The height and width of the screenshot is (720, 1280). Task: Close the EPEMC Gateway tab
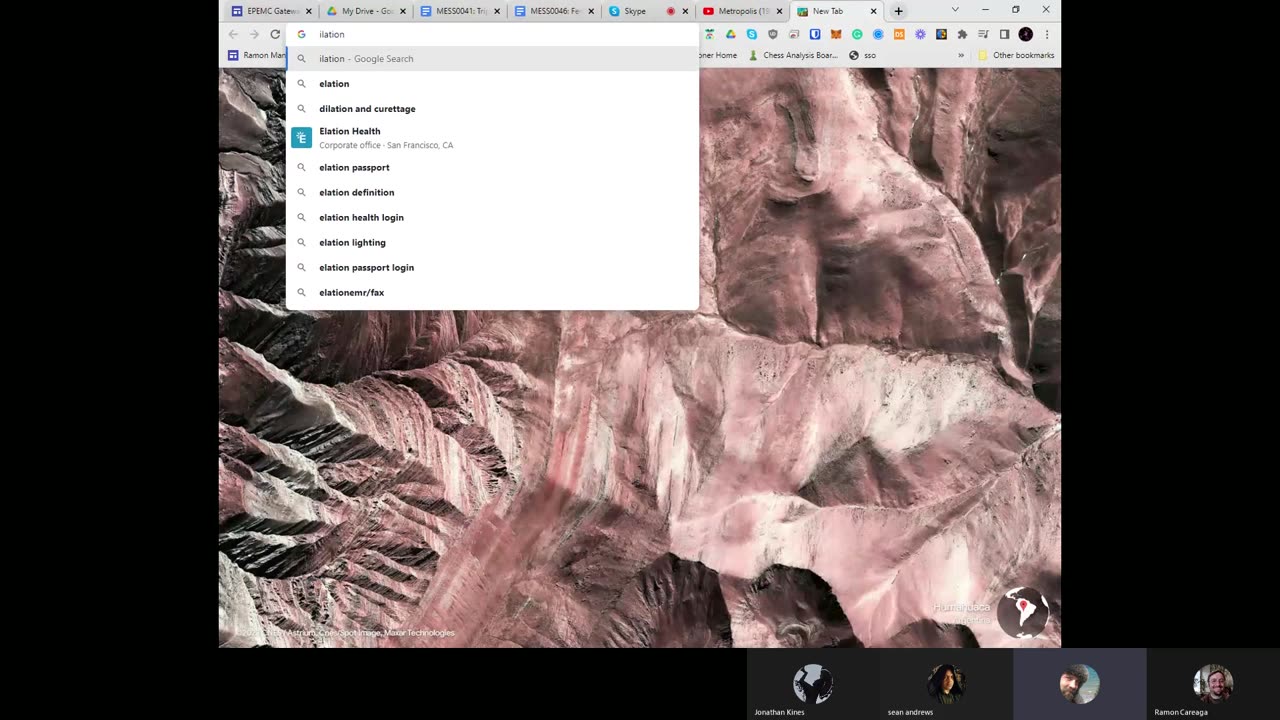(309, 11)
